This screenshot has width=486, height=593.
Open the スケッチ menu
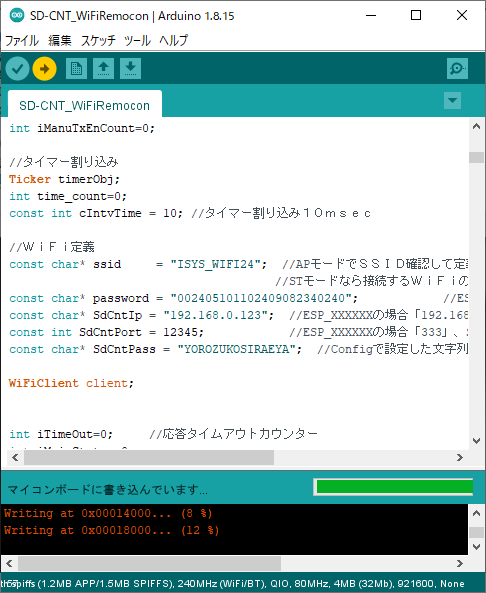98,40
